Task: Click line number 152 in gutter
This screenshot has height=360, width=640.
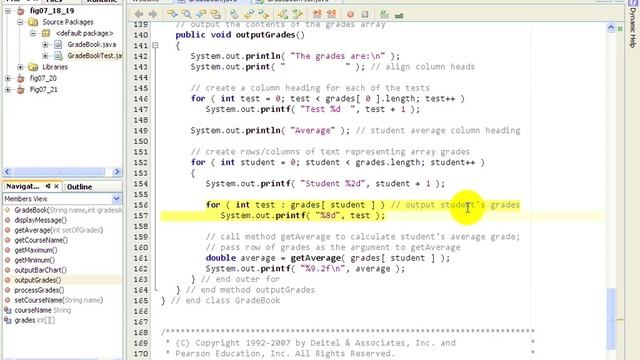Action: tap(141, 162)
